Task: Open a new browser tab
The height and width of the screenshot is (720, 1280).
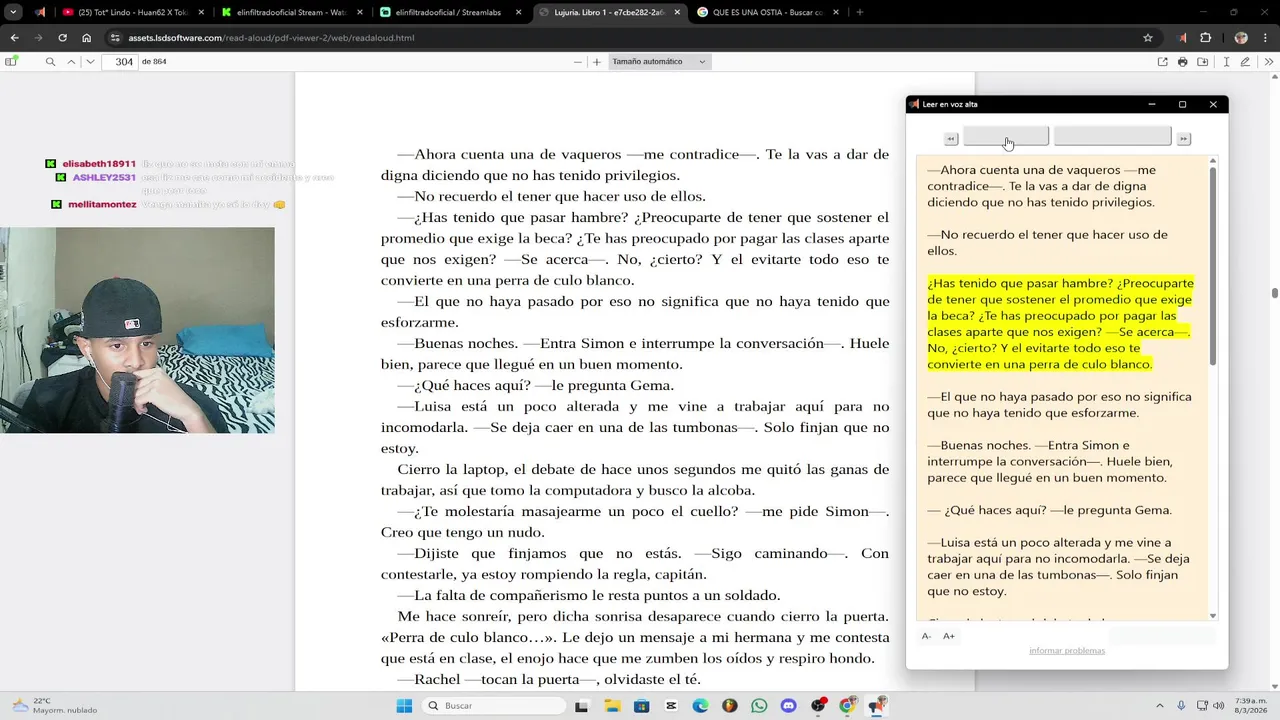Action: 859,12
